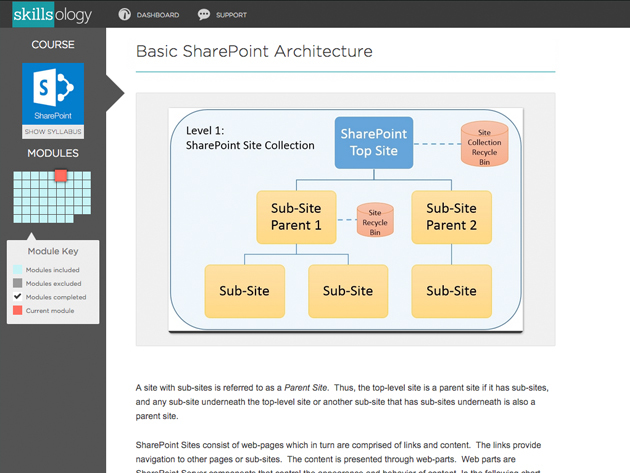Click the Site Recycle Bin cylinder

[375, 220]
